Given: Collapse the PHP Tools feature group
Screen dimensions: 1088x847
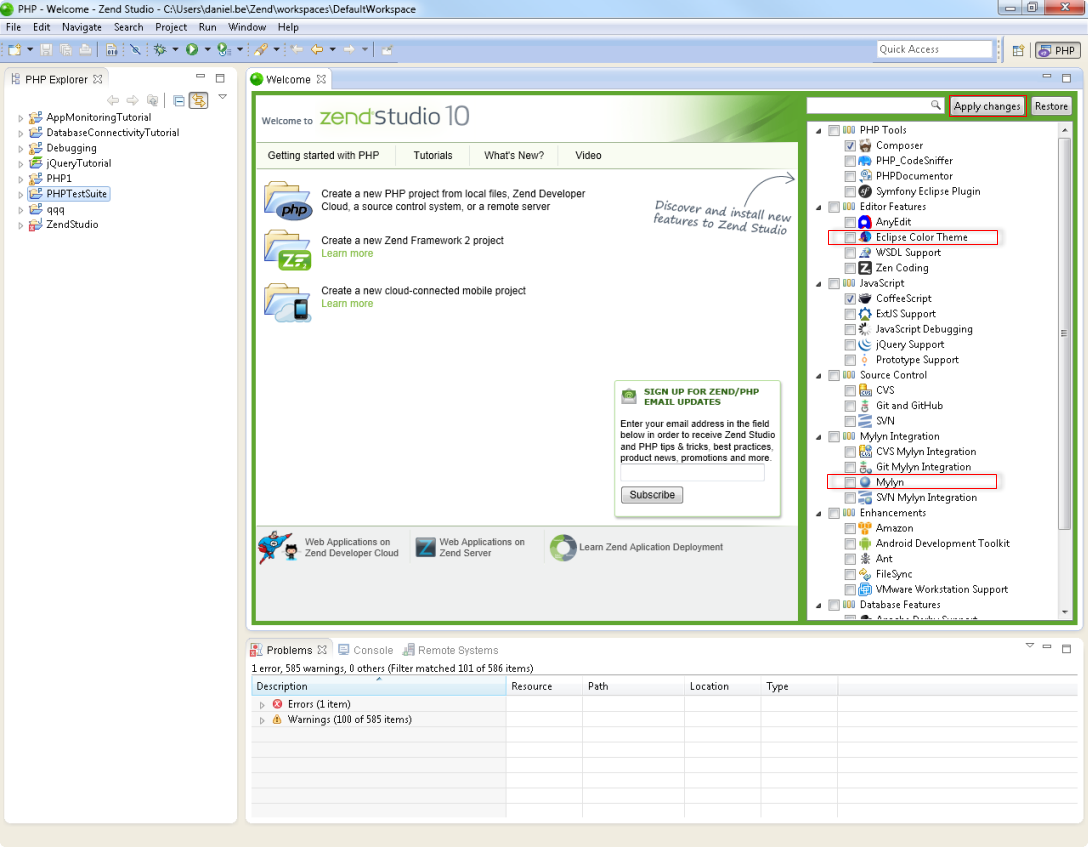Looking at the screenshot, I should pyautogui.click(x=819, y=130).
